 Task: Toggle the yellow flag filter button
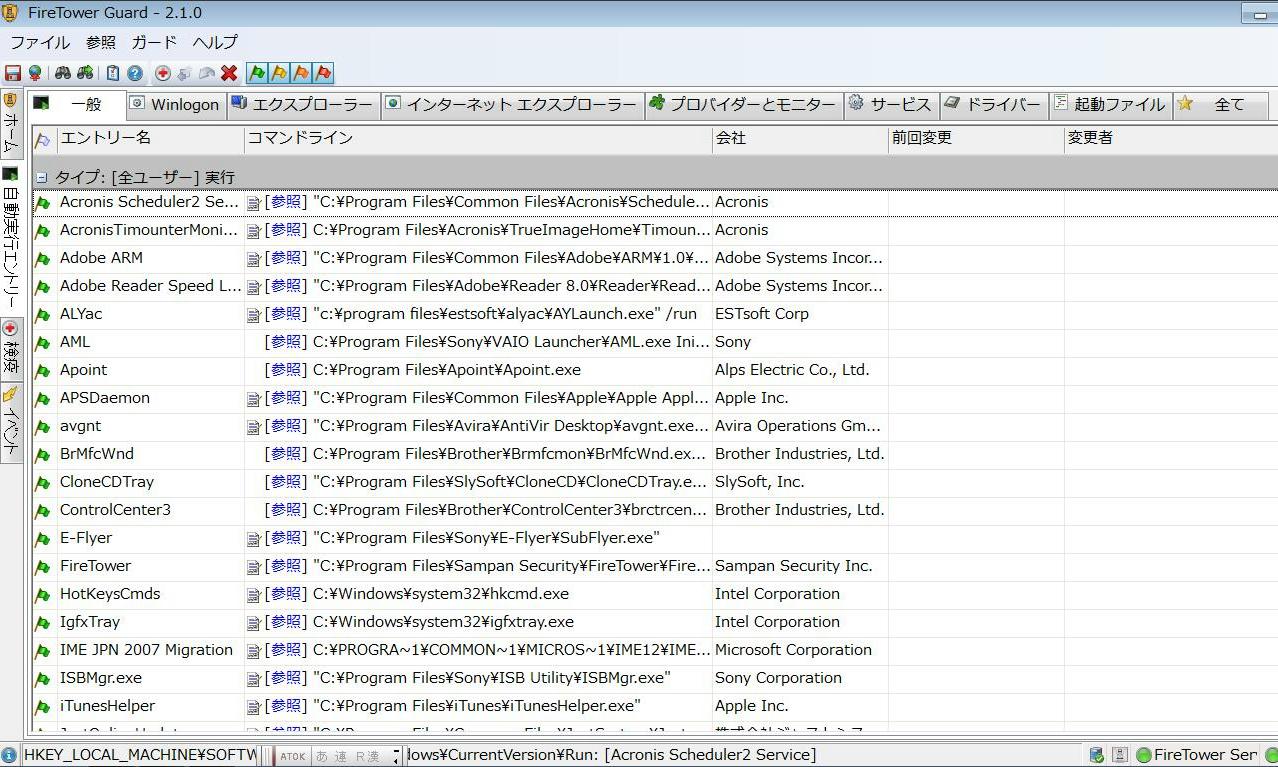click(x=279, y=73)
